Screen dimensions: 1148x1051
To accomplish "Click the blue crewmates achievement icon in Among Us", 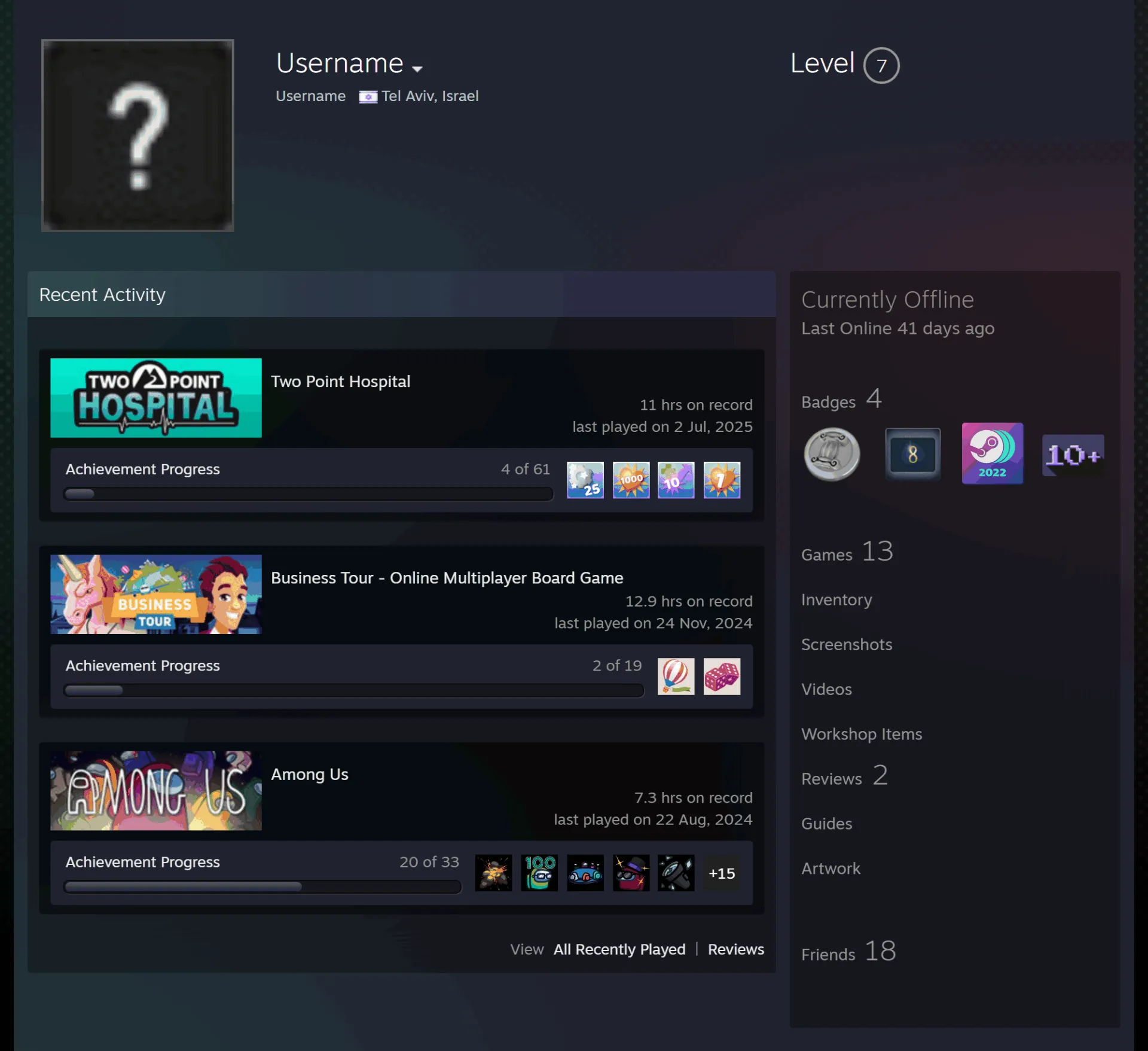I will pyautogui.click(x=585, y=873).
